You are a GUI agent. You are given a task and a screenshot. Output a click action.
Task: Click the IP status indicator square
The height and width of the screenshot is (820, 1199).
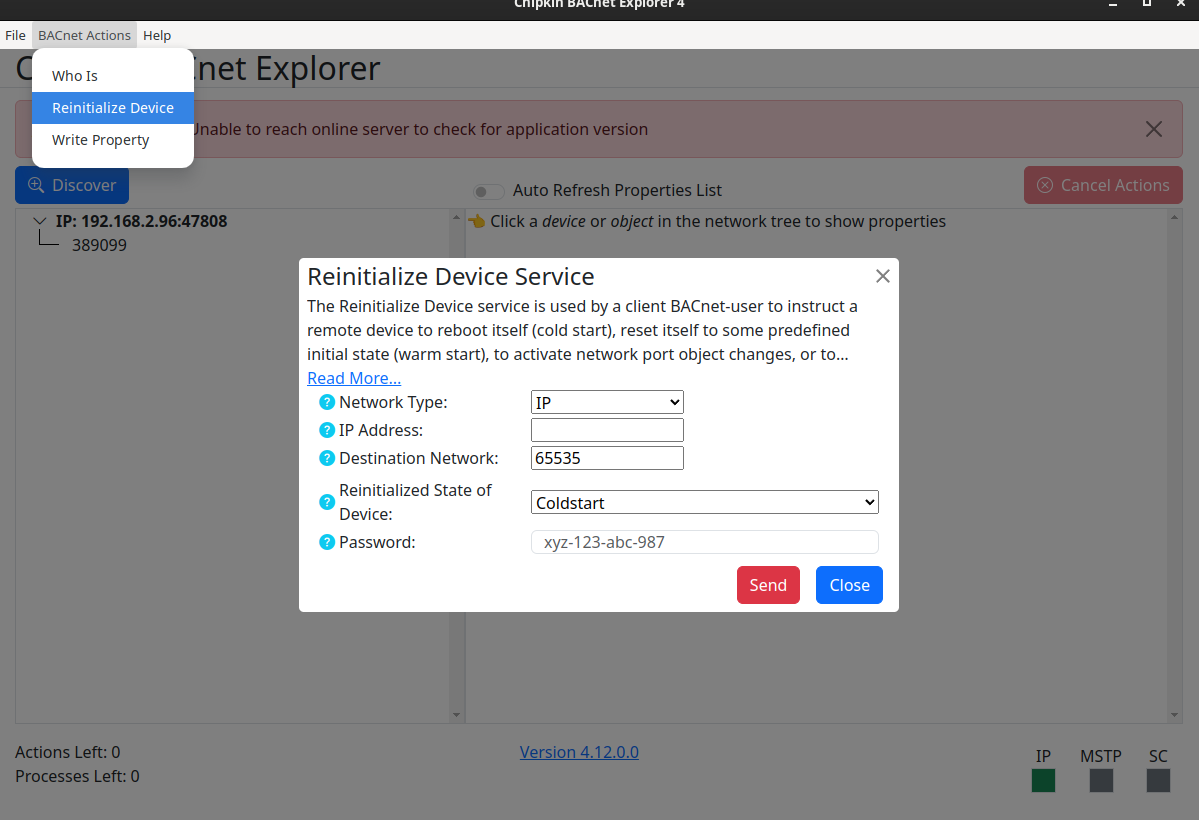1043,780
